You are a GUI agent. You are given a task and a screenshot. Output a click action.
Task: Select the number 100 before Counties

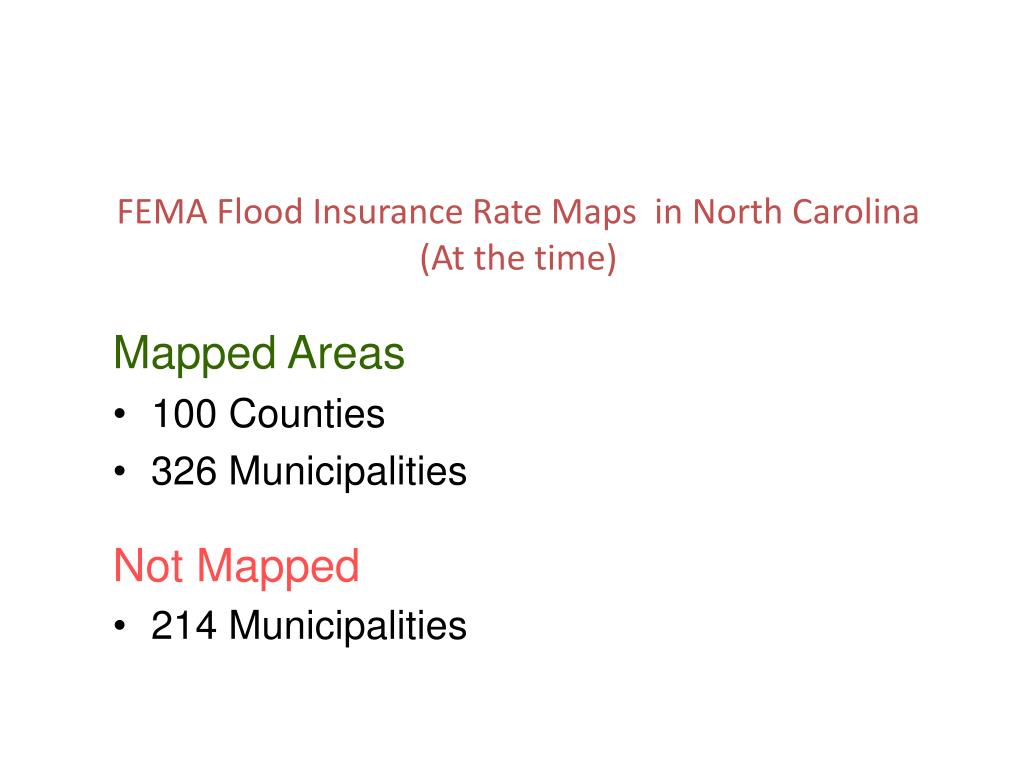(184, 414)
